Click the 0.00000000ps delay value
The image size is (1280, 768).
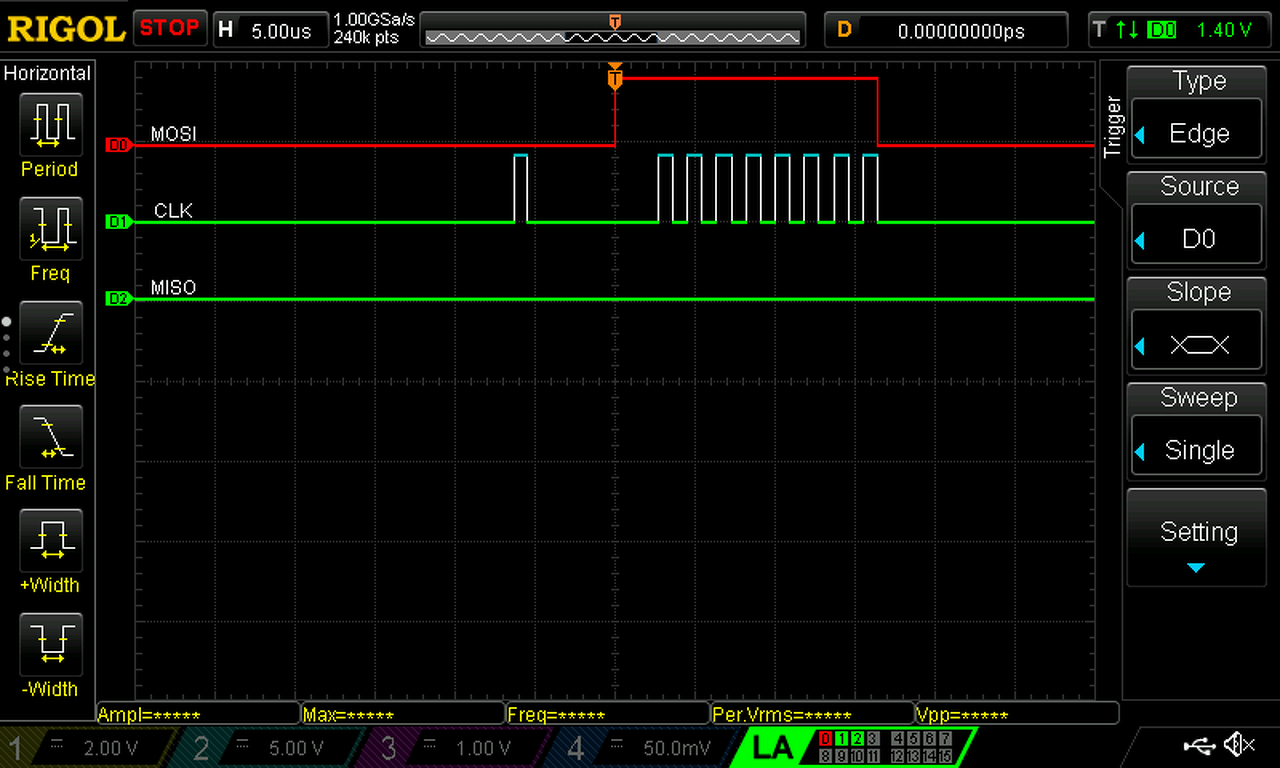pyautogui.click(x=961, y=31)
